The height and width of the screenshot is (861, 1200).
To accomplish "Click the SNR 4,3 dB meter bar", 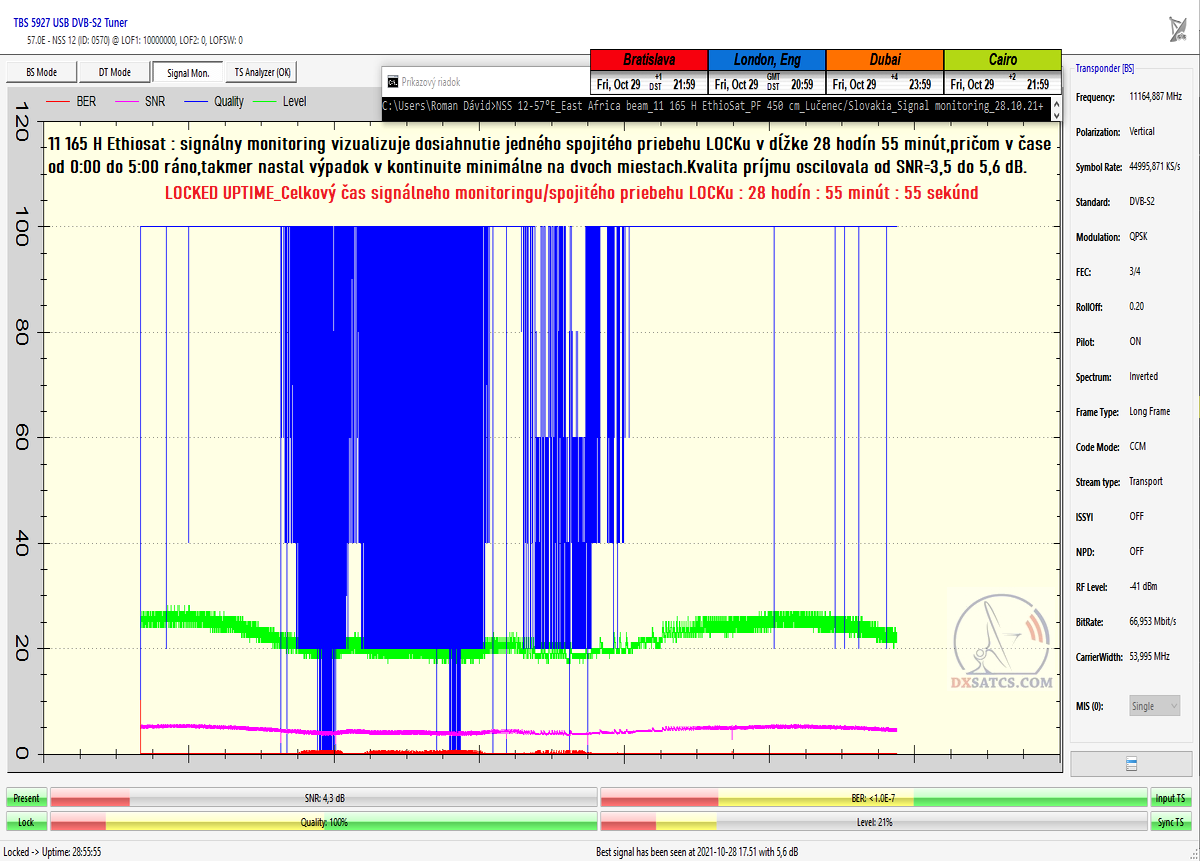I will point(324,798).
